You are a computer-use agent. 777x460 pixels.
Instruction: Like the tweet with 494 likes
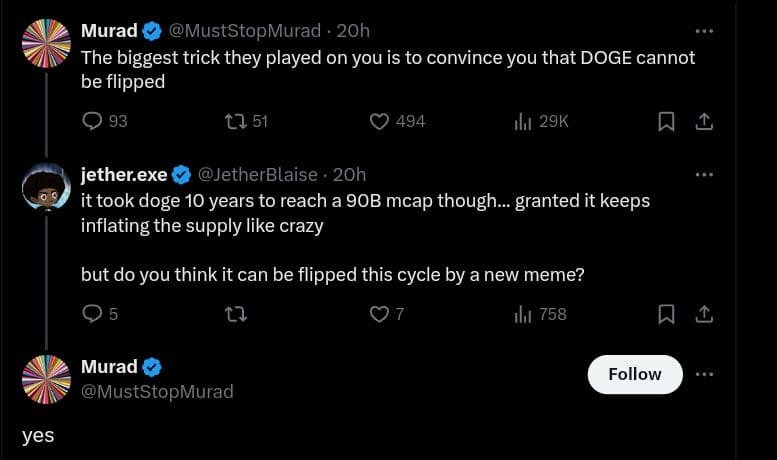tap(379, 121)
